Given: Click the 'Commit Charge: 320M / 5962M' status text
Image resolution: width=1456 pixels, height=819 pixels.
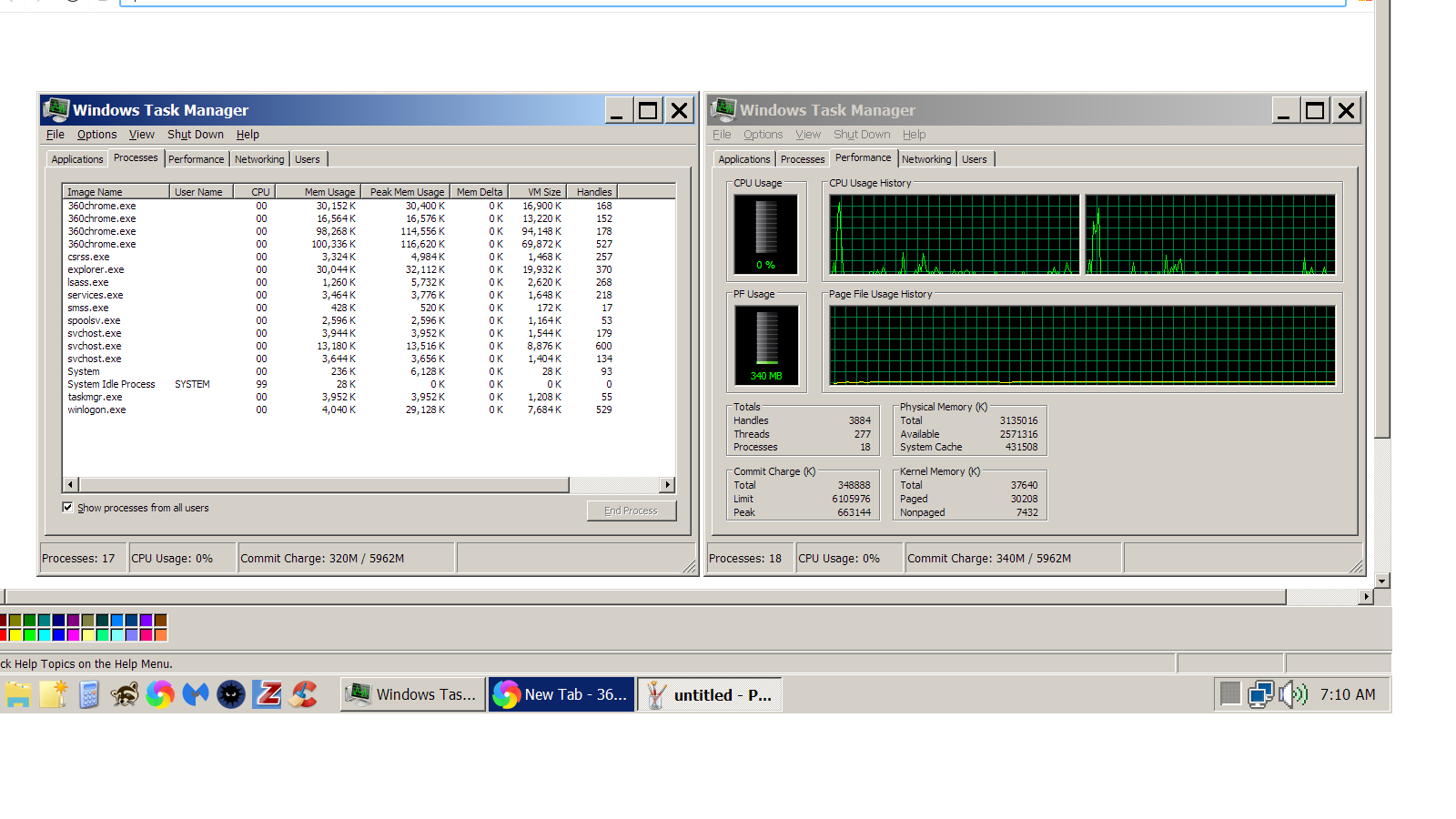Looking at the screenshot, I should pos(322,559).
